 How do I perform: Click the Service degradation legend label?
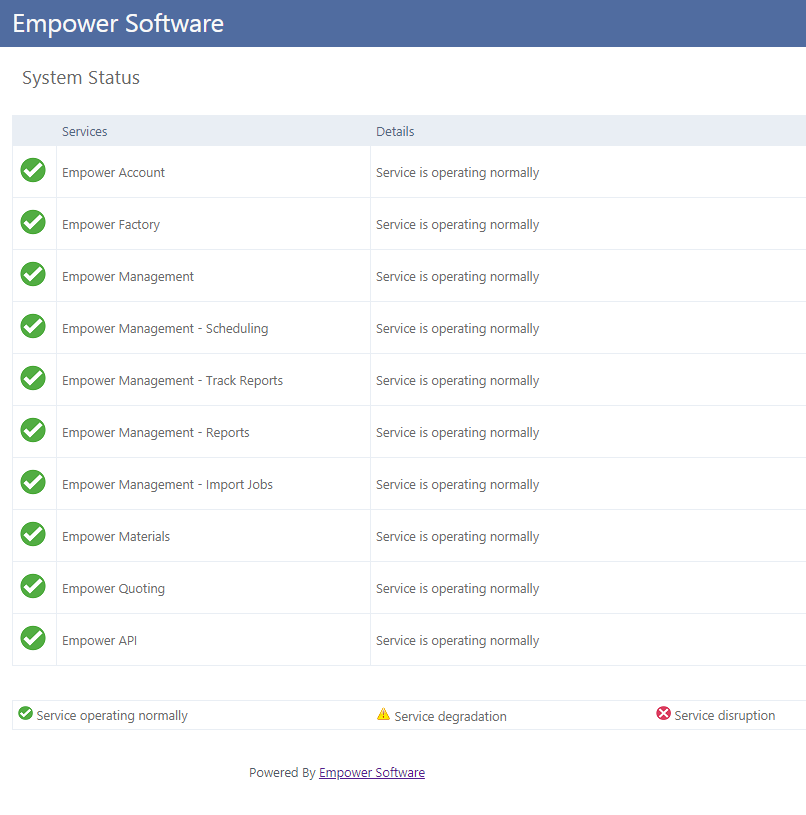click(450, 716)
